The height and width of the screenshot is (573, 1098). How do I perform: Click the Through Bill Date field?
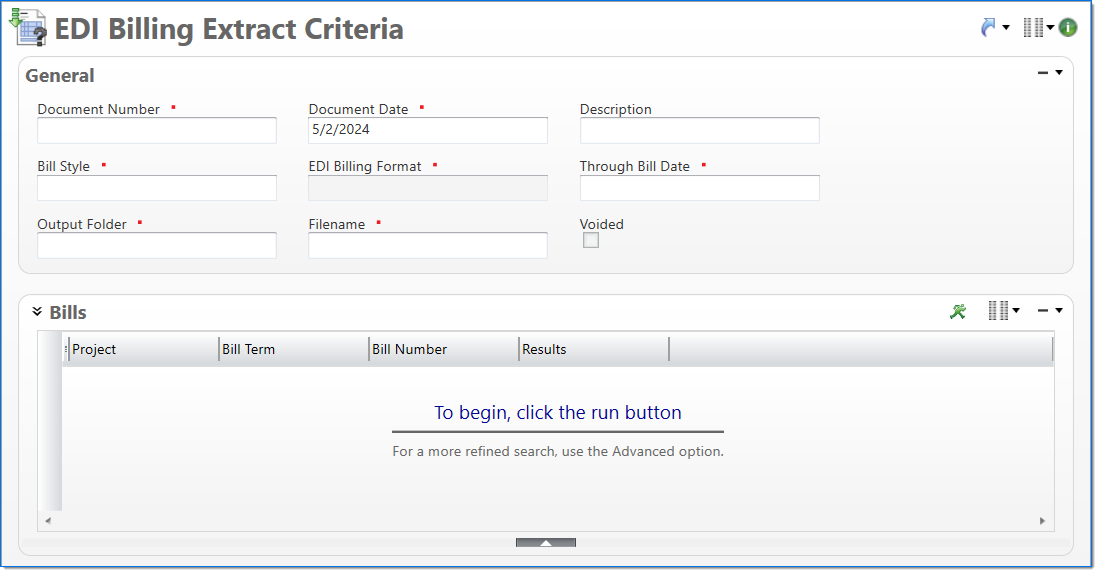699,188
